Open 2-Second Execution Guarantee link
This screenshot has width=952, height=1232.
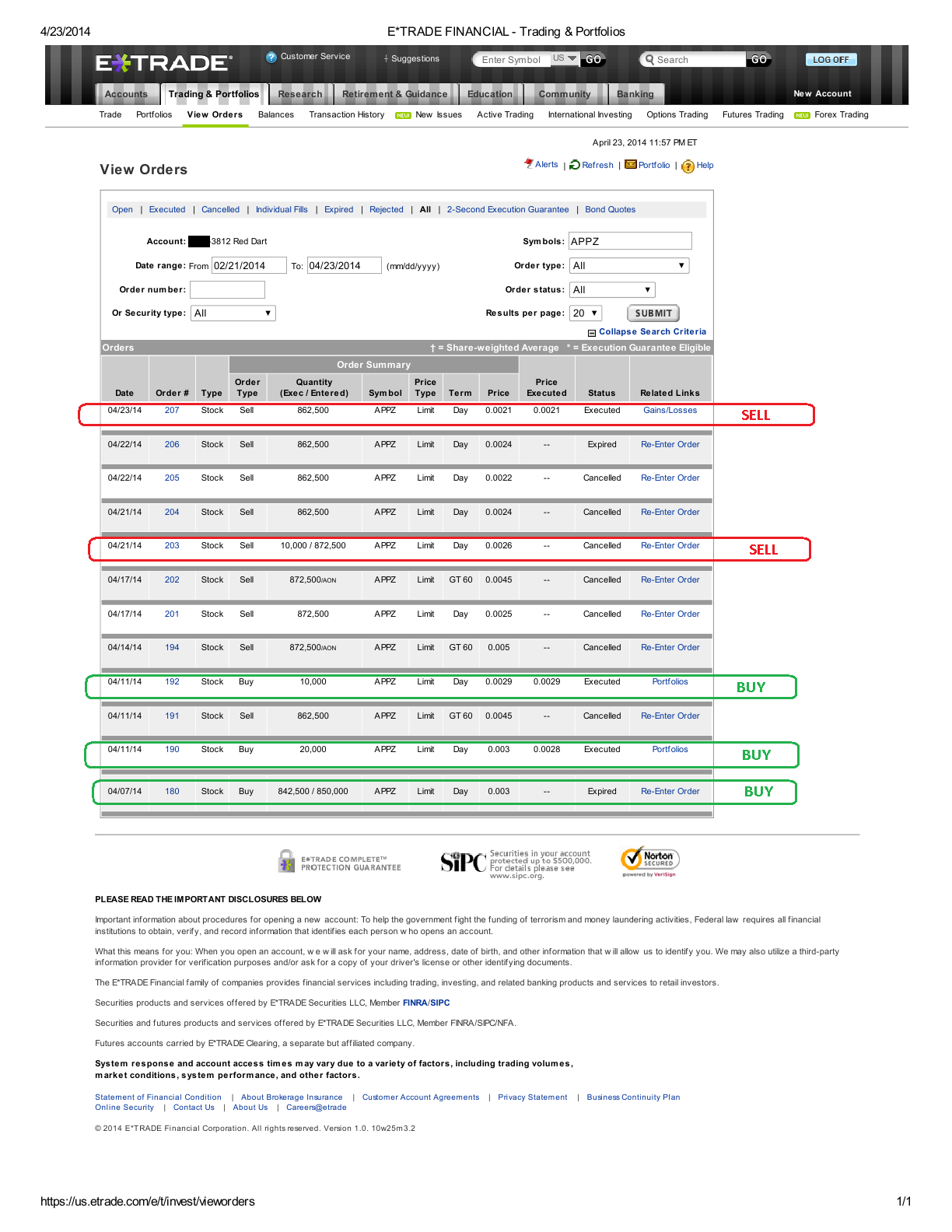point(507,210)
